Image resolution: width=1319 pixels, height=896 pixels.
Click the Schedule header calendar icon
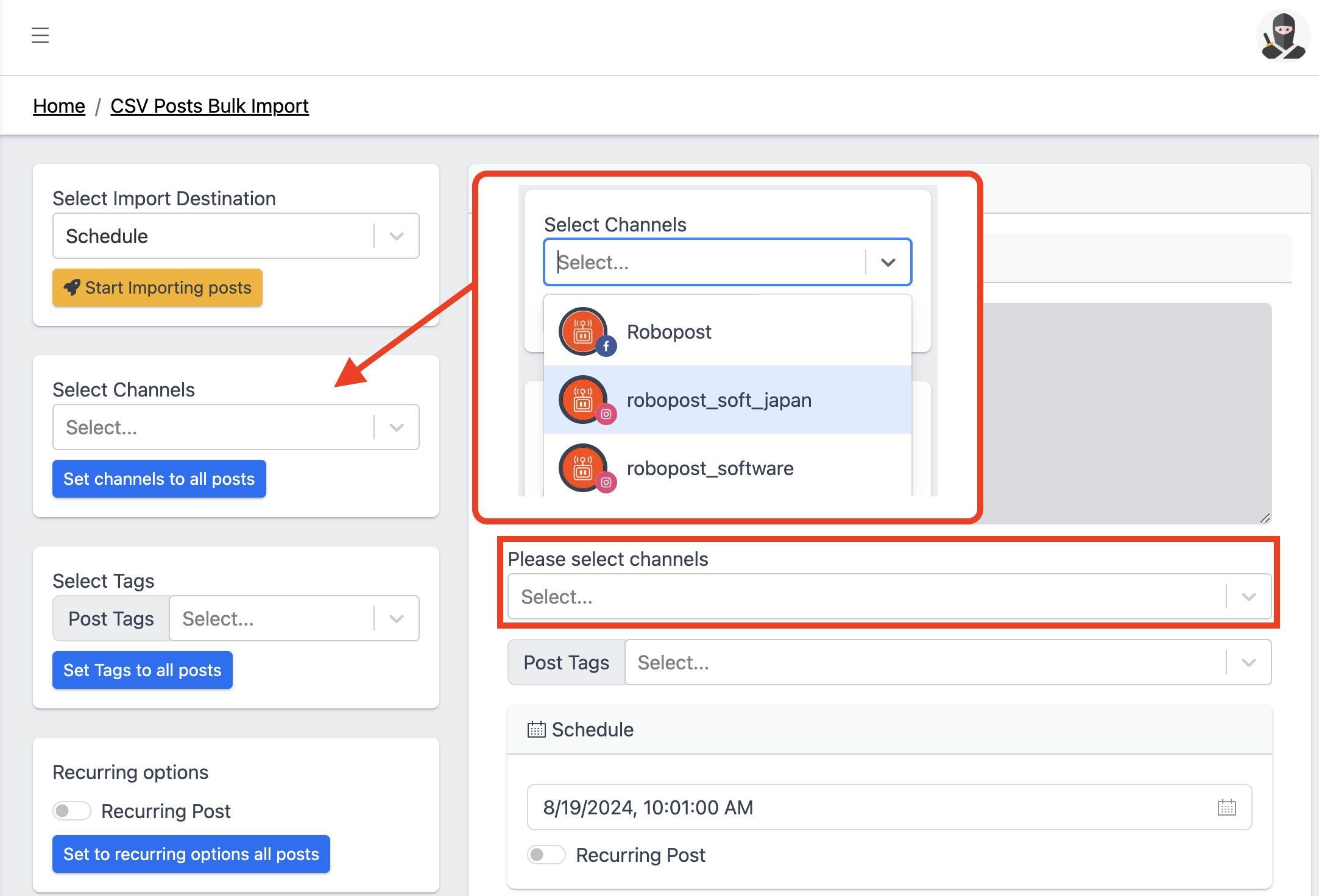[x=536, y=729]
